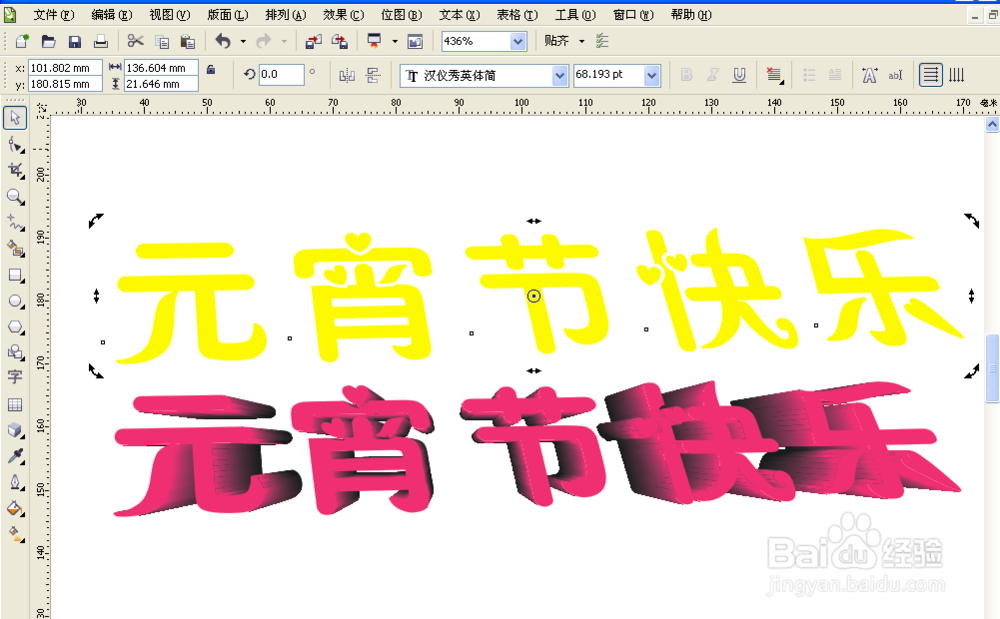
Task: Toggle underline formatting
Action: [x=738, y=74]
